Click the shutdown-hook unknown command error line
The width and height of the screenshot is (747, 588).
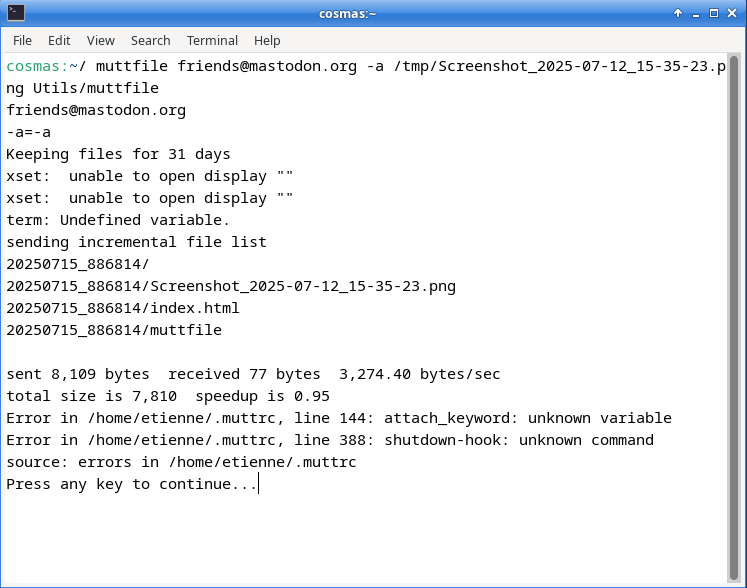click(330, 440)
